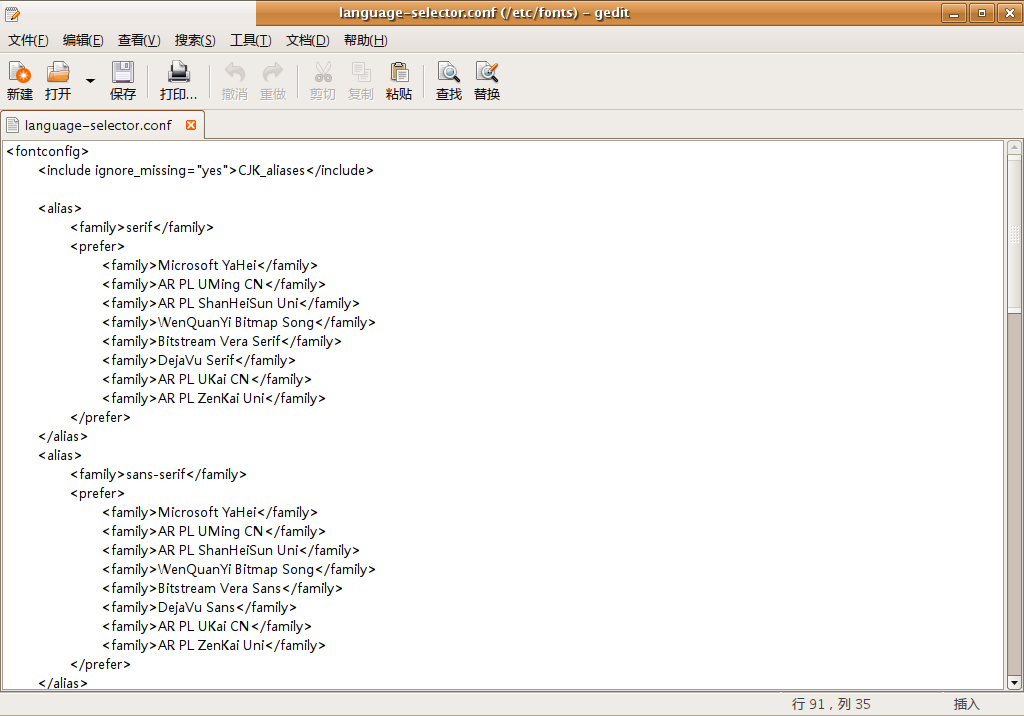1024x716 pixels.
Task: Open the 帮助(H) menu
Action: (x=366, y=41)
